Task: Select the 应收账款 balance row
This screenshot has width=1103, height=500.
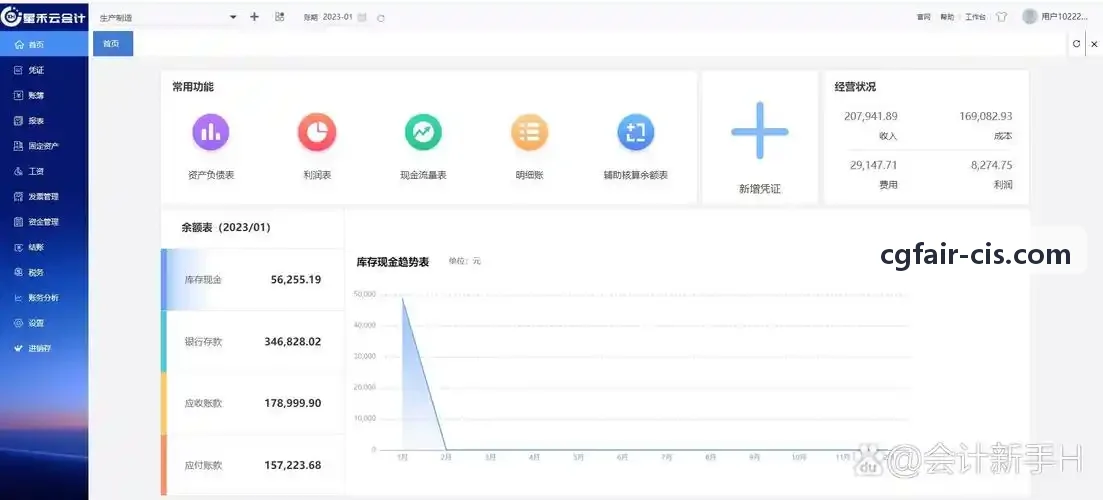Action: click(253, 403)
